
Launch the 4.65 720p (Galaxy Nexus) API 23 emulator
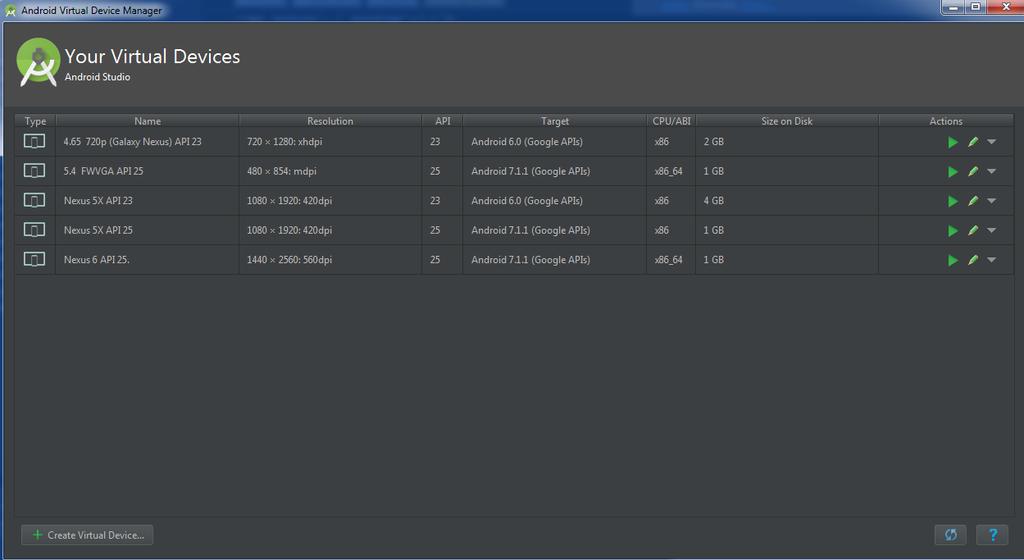click(953, 142)
